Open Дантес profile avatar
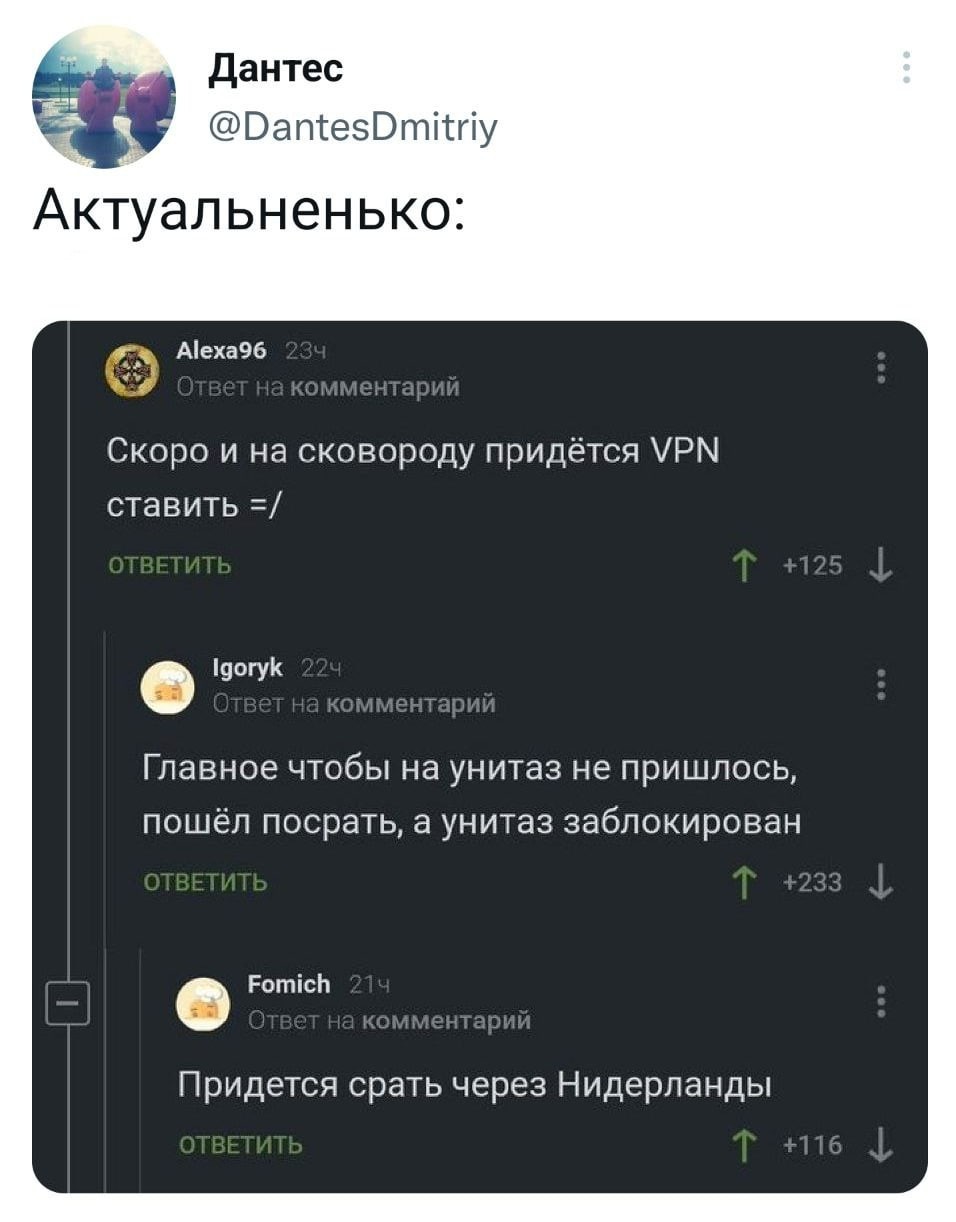956x1222 pixels. [x=104, y=97]
